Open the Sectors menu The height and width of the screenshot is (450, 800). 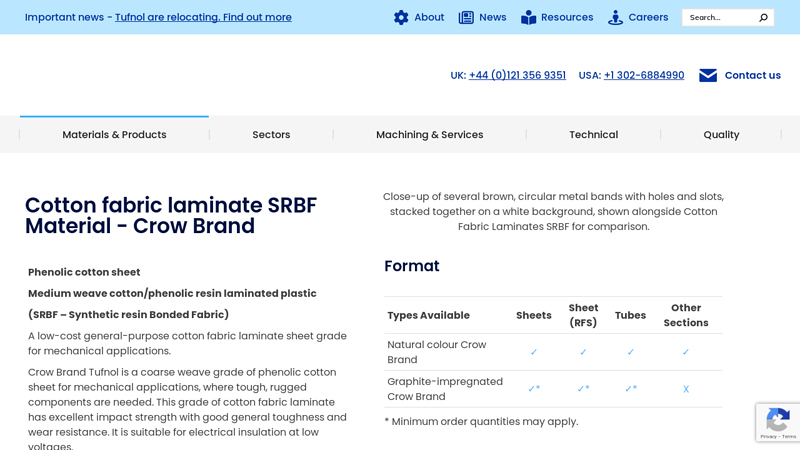click(271, 135)
